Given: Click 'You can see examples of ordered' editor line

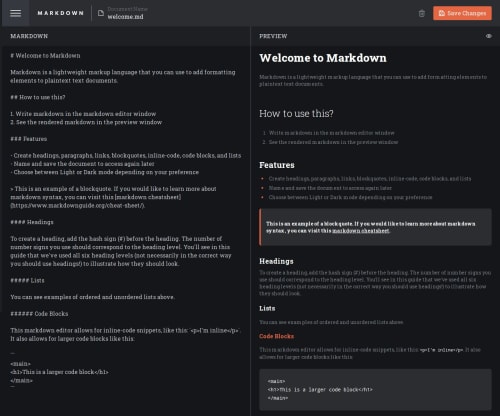Looking at the screenshot, I should [92, 297].
